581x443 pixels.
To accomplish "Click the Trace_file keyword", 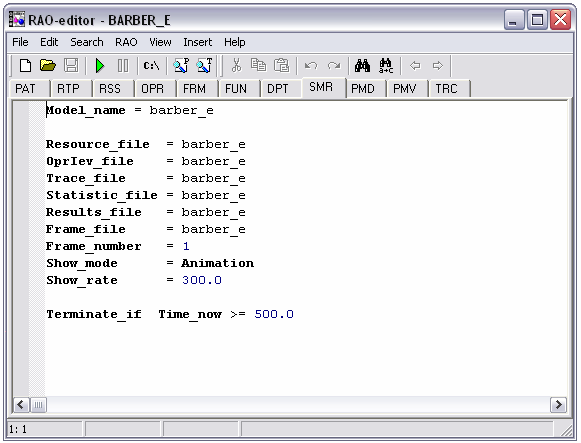I will tap(86, 178).
